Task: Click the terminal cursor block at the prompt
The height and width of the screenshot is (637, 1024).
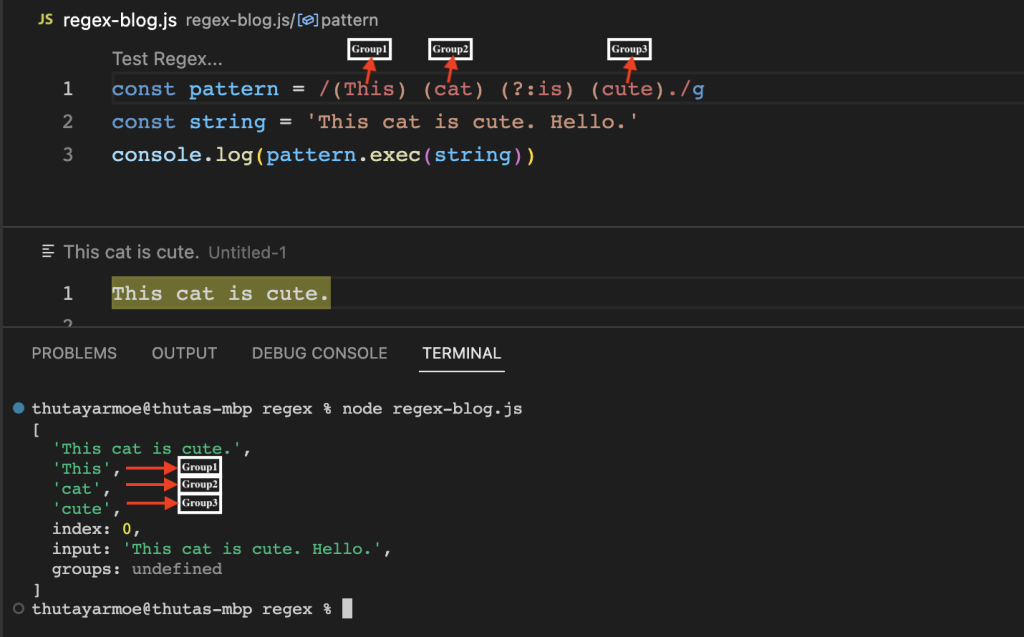Action: [x=345, y=608]
